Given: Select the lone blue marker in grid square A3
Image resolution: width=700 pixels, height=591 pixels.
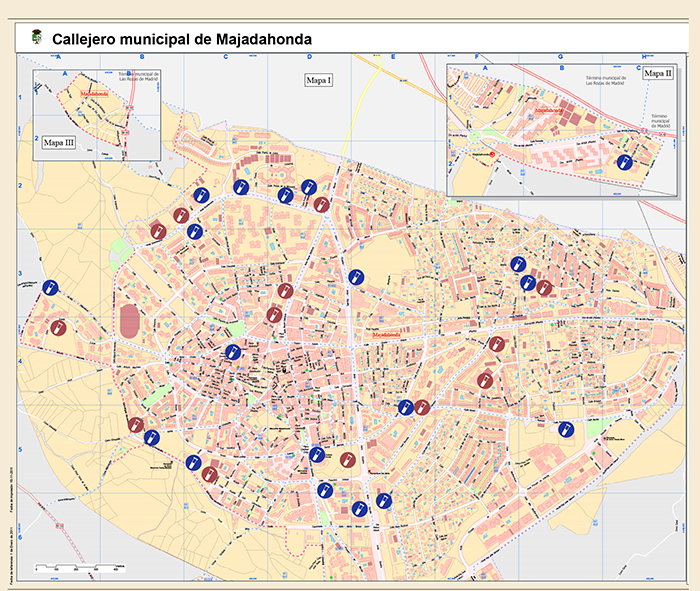Looking at the screenshot, I should pos(50,287).
